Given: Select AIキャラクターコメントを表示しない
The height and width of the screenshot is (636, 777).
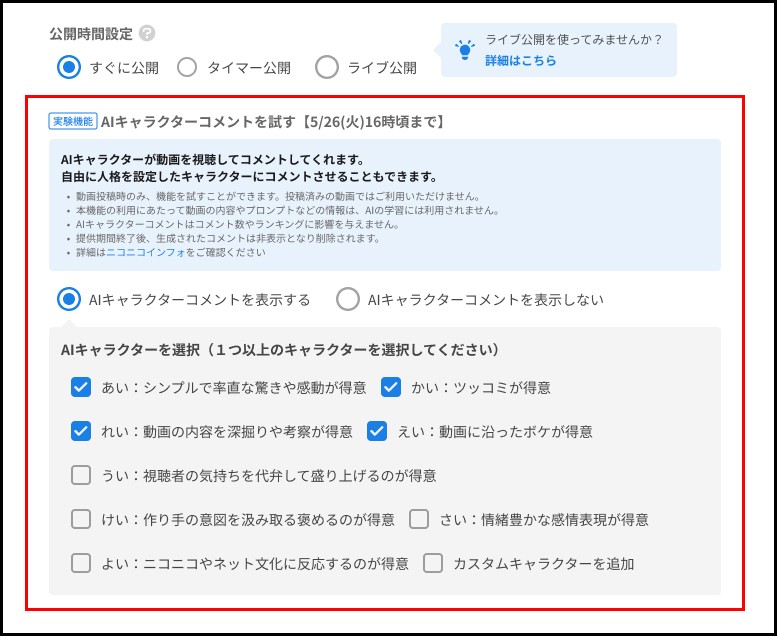Looking at the screenshot, I should click(347, 299).
